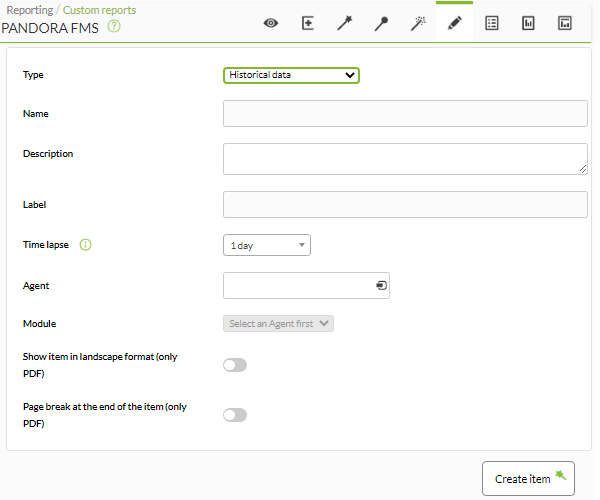
Task: Toggle Show item in landscape format switch
Action: click(235, 365)
